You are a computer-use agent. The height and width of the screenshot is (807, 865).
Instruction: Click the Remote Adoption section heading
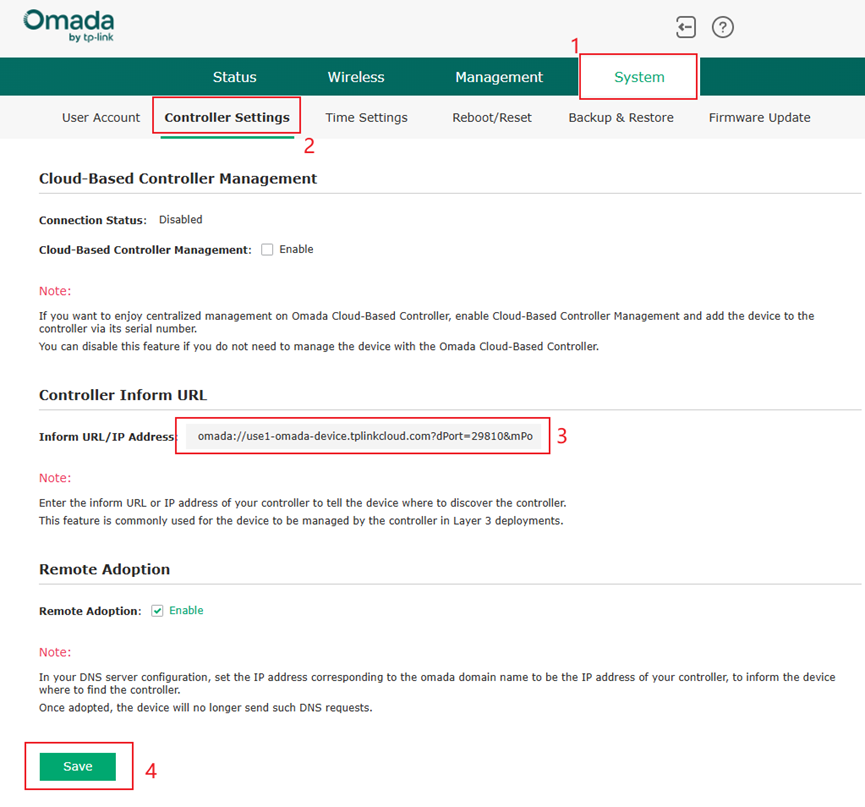click(x=105, y=569)
